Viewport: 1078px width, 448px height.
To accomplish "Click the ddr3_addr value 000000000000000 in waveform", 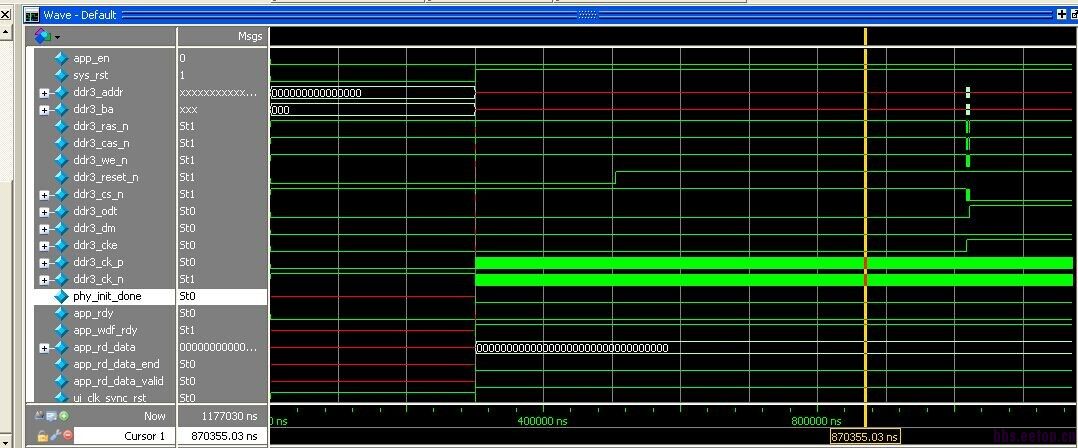I will point(316,93).
